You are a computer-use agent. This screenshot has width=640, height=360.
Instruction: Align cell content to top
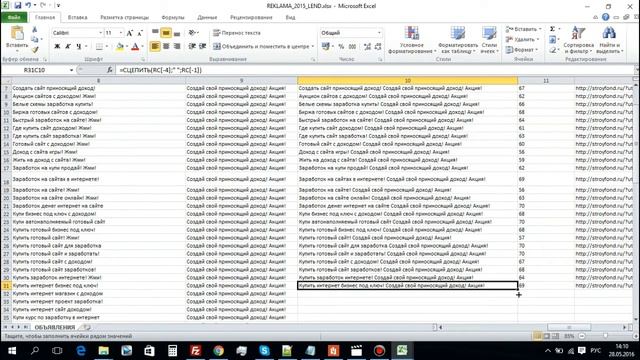[155, 32]
